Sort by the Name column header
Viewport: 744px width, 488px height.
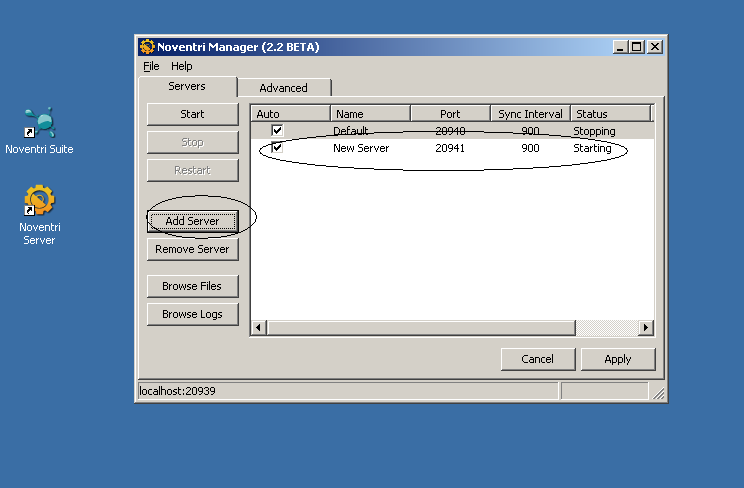point(370,114)
